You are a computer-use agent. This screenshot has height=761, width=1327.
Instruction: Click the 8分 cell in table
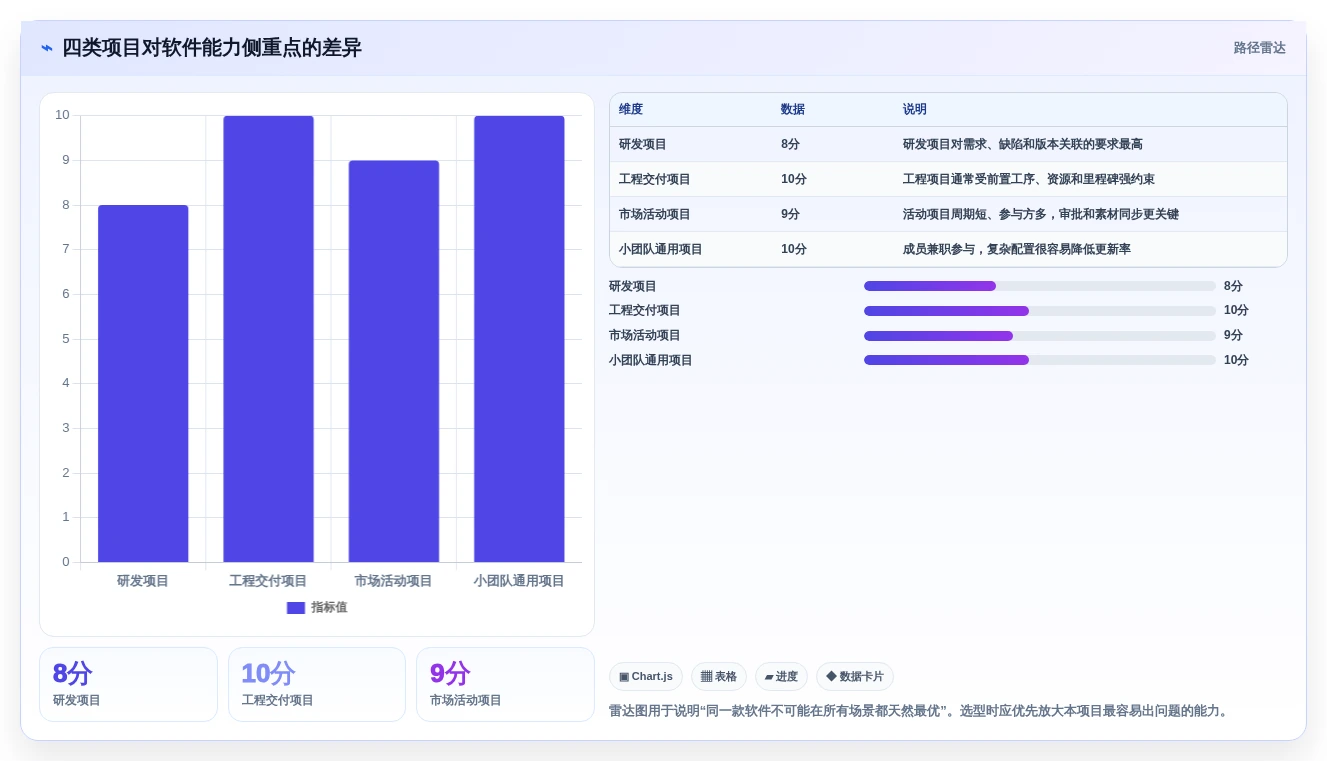coord(790,144)
